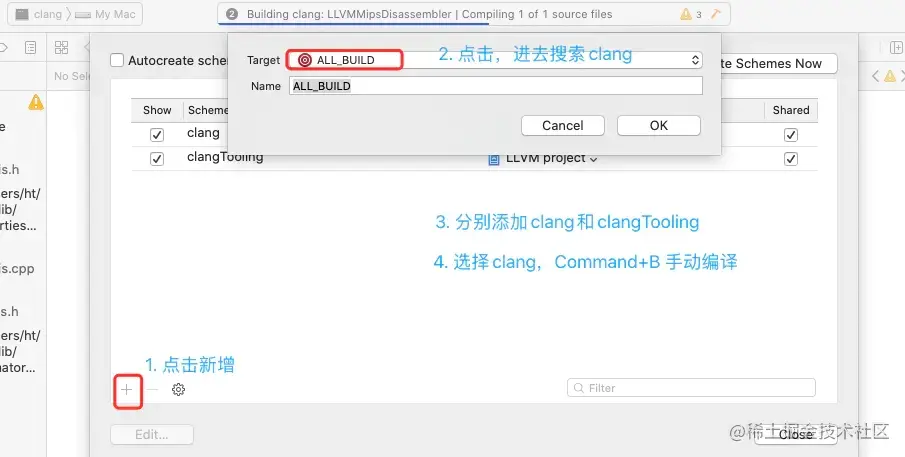Remove scheme with the minus button

tap(152, 389)
